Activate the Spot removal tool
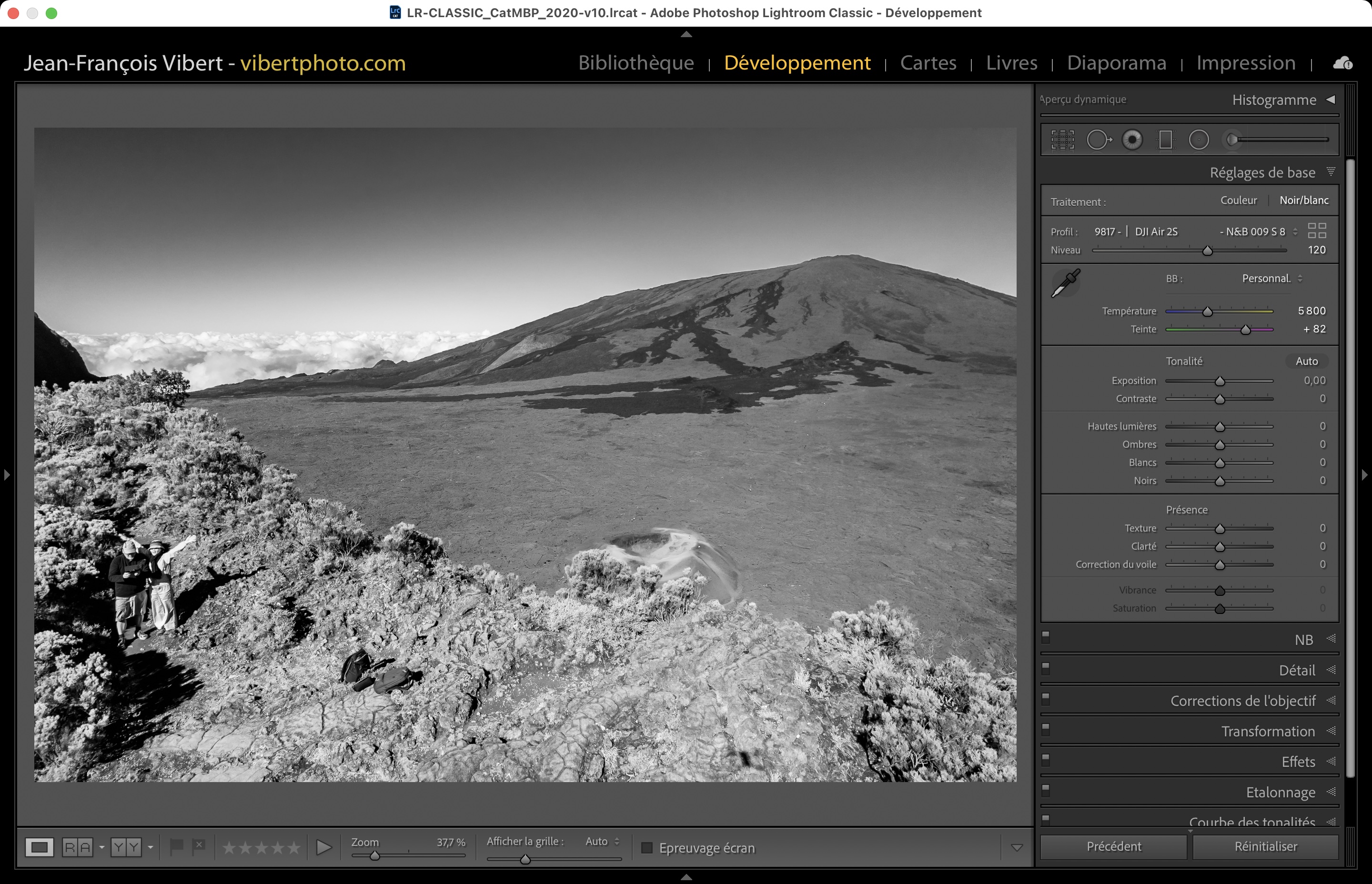The image size is (1372, 884). pyautogui.click(x=1098, y=140)
